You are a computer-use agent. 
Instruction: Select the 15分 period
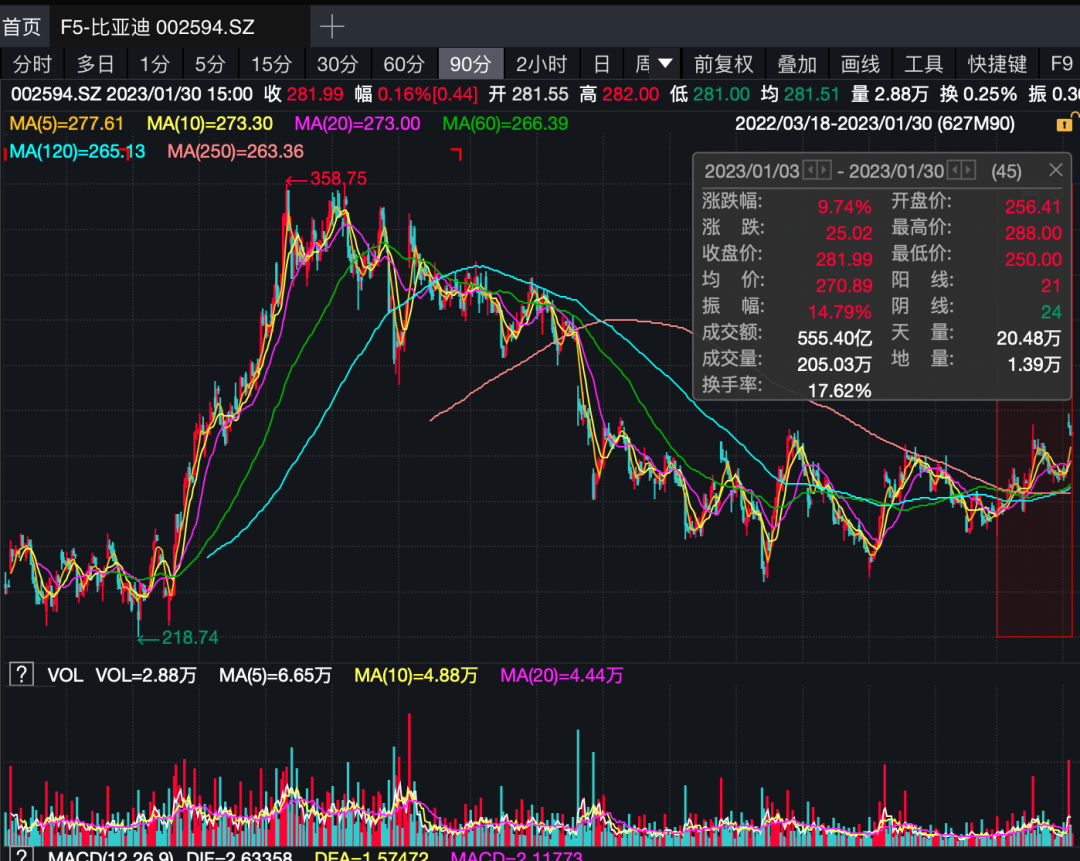point(271,64)
